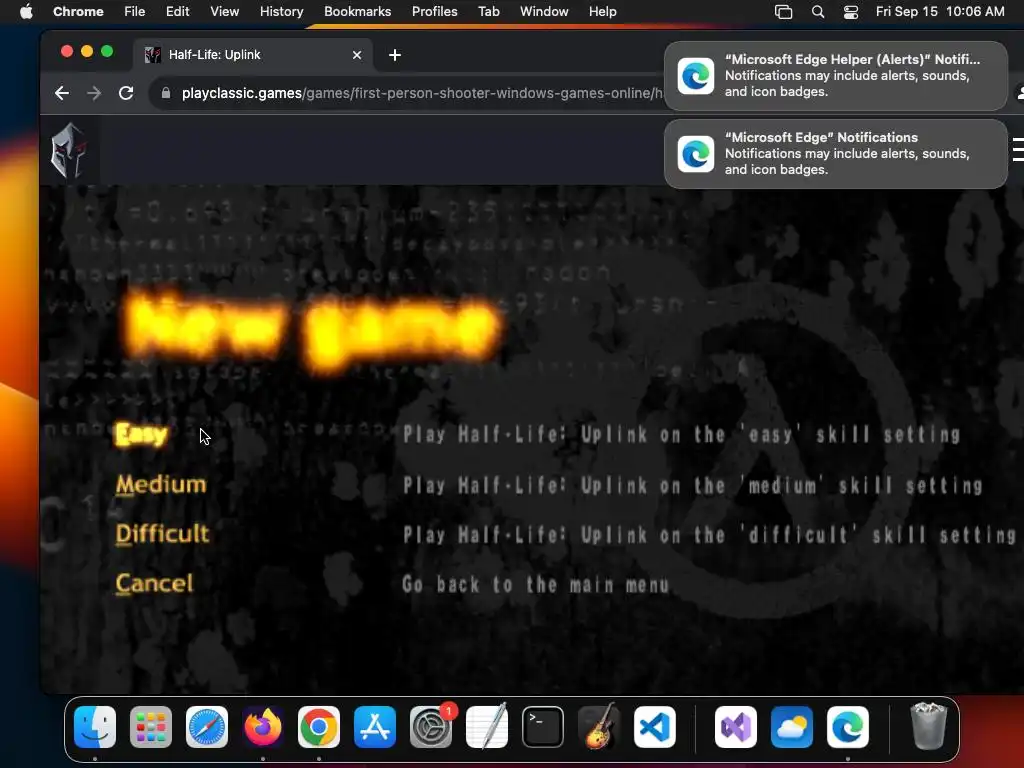Launch Visual Studio Code from the Dock
1024x768 pixels.
point(655,727)
